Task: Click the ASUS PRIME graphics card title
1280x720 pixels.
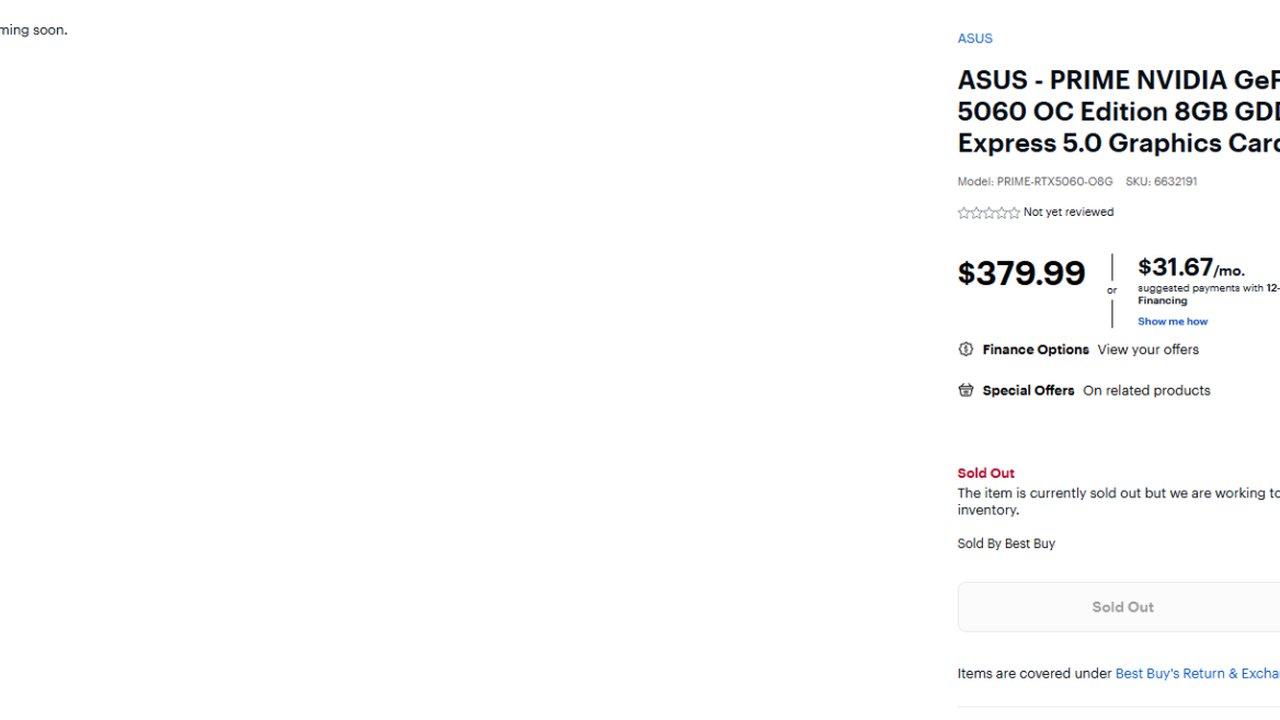Action: 1119,111
